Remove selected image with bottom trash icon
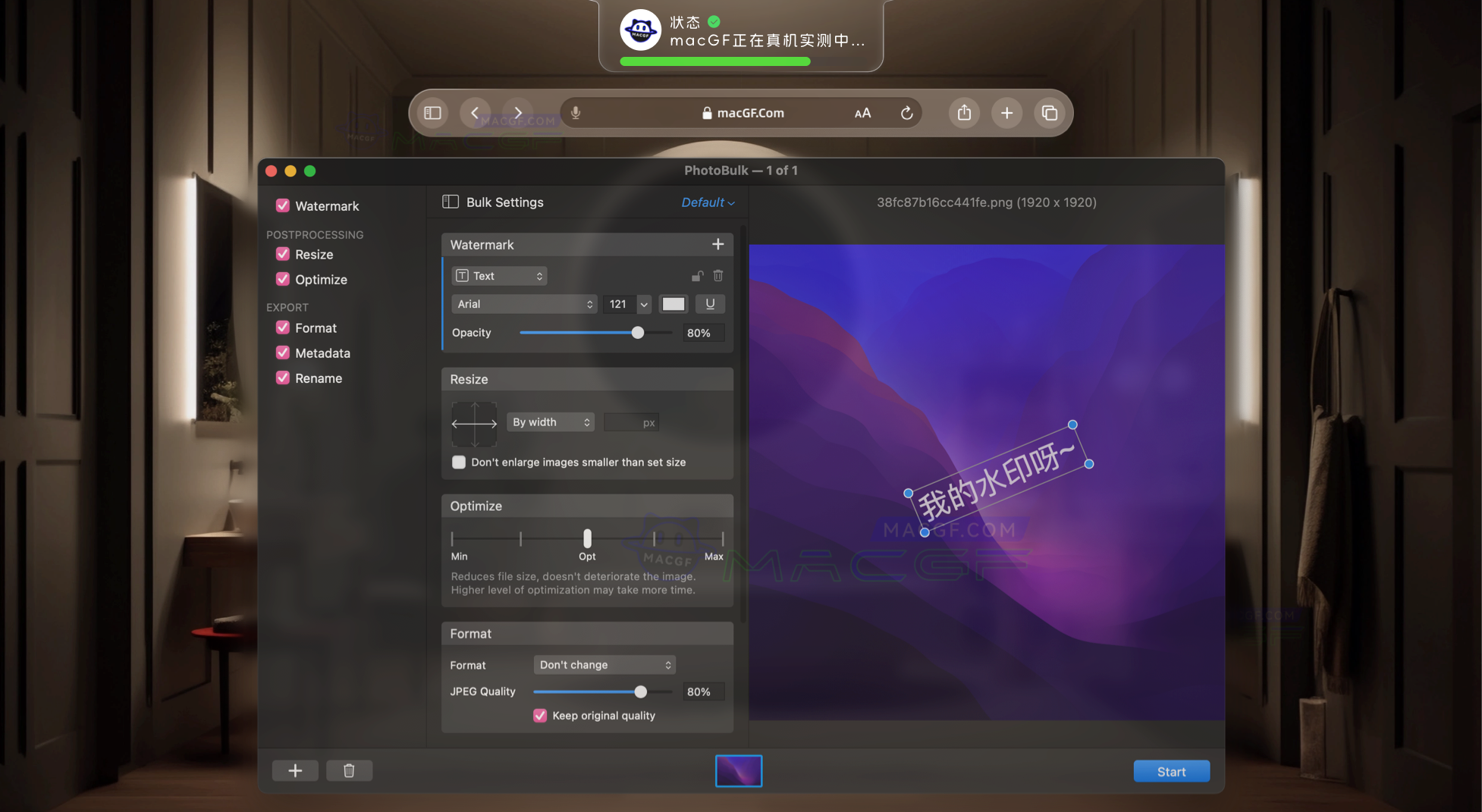 point(349,770)
